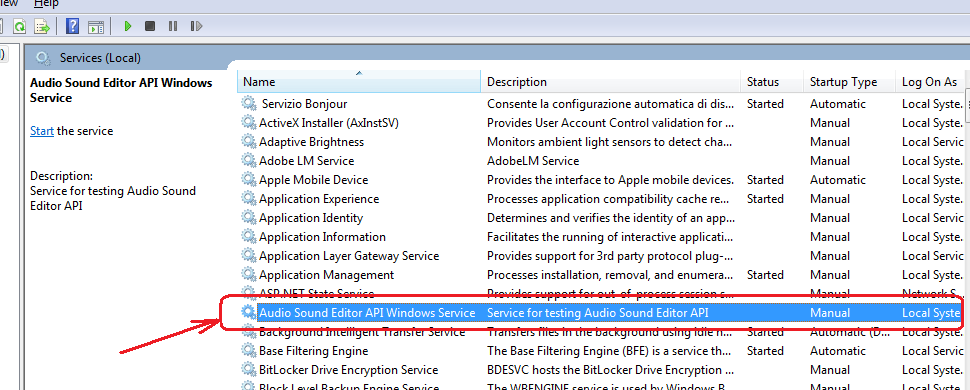
Task: Click the green Start Service toolbar icon
Action: 128,26
